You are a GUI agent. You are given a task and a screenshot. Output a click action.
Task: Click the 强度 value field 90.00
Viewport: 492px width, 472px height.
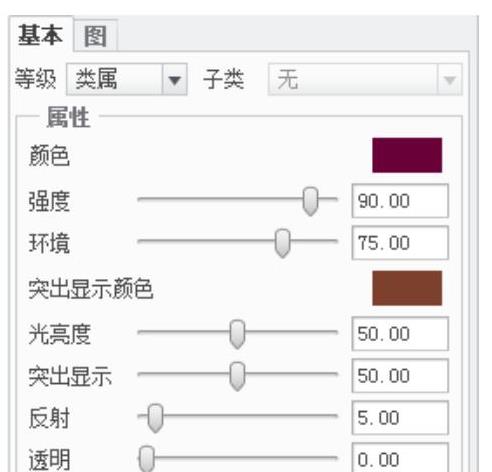click(400, 201)
